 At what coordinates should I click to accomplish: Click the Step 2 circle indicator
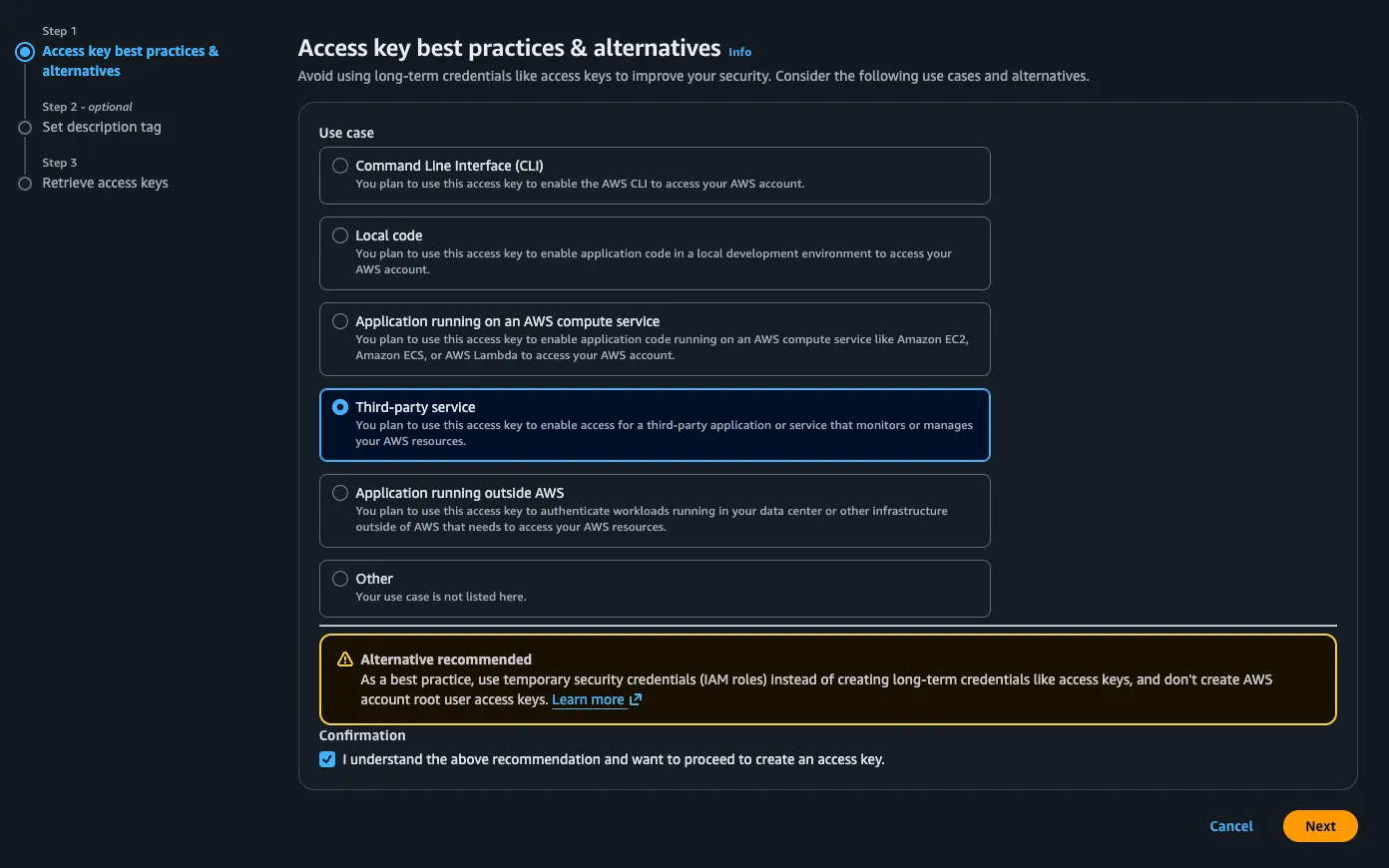pos(25,128)
